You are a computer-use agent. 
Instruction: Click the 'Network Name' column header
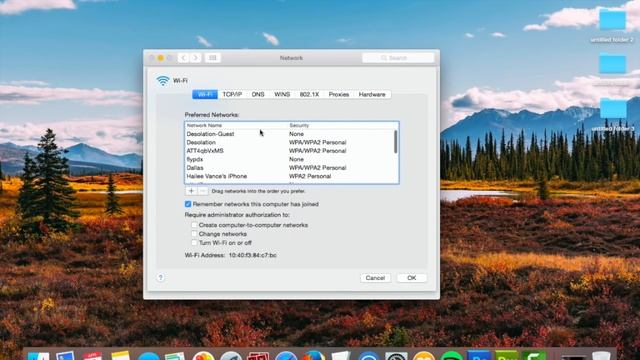click(204, 125)
